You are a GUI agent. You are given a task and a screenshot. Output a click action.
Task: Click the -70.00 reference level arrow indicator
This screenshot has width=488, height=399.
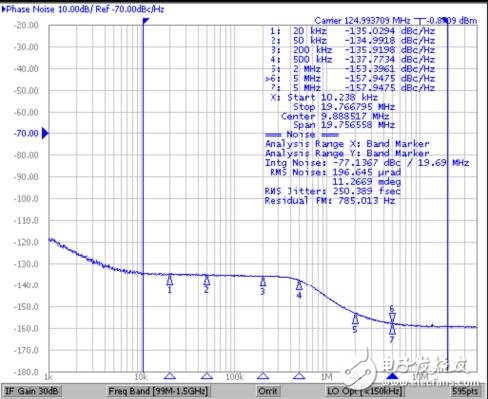click(45, 133)
